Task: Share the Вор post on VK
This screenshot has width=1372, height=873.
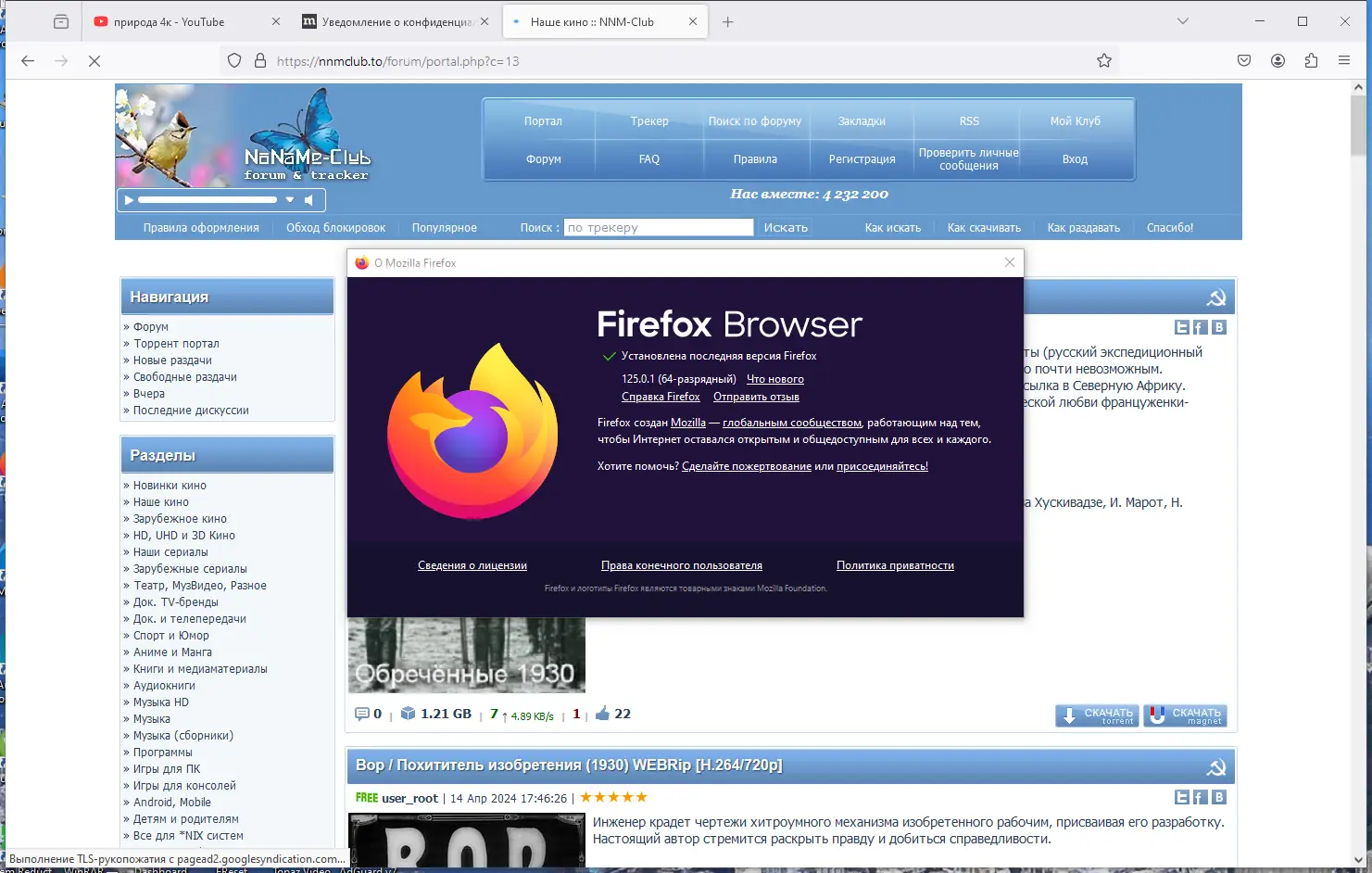Action: coord(1219,797)
